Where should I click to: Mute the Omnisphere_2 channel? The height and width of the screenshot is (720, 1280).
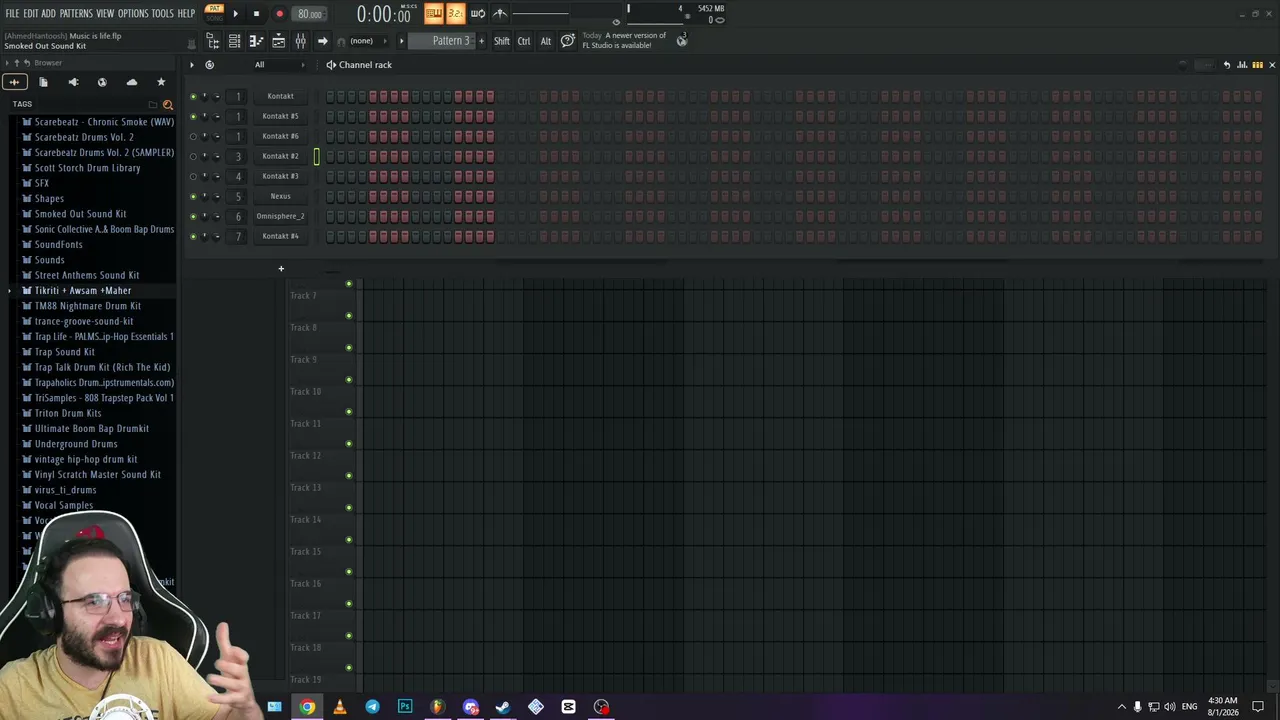click(x=193, y=216)
